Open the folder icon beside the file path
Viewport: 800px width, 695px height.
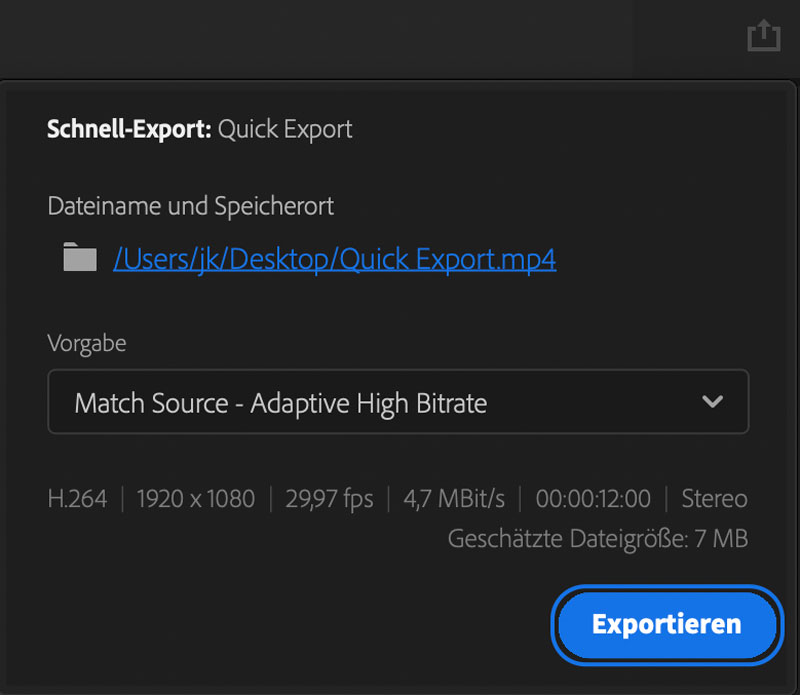click(x=79, y=258)
